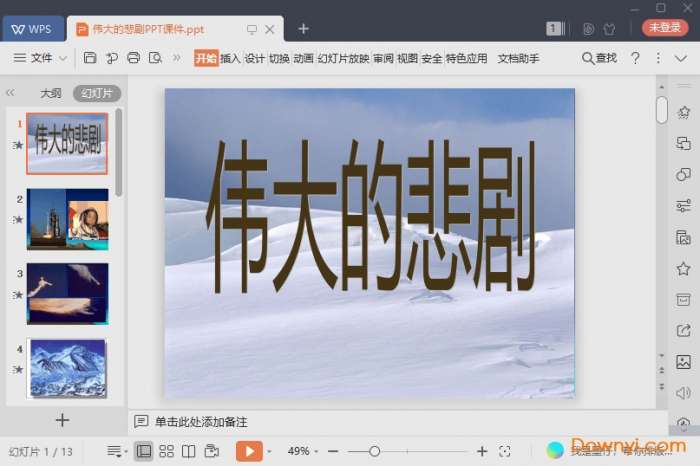
Task: Switch to the 切换 ribbon tab
Action: point(279,58)
